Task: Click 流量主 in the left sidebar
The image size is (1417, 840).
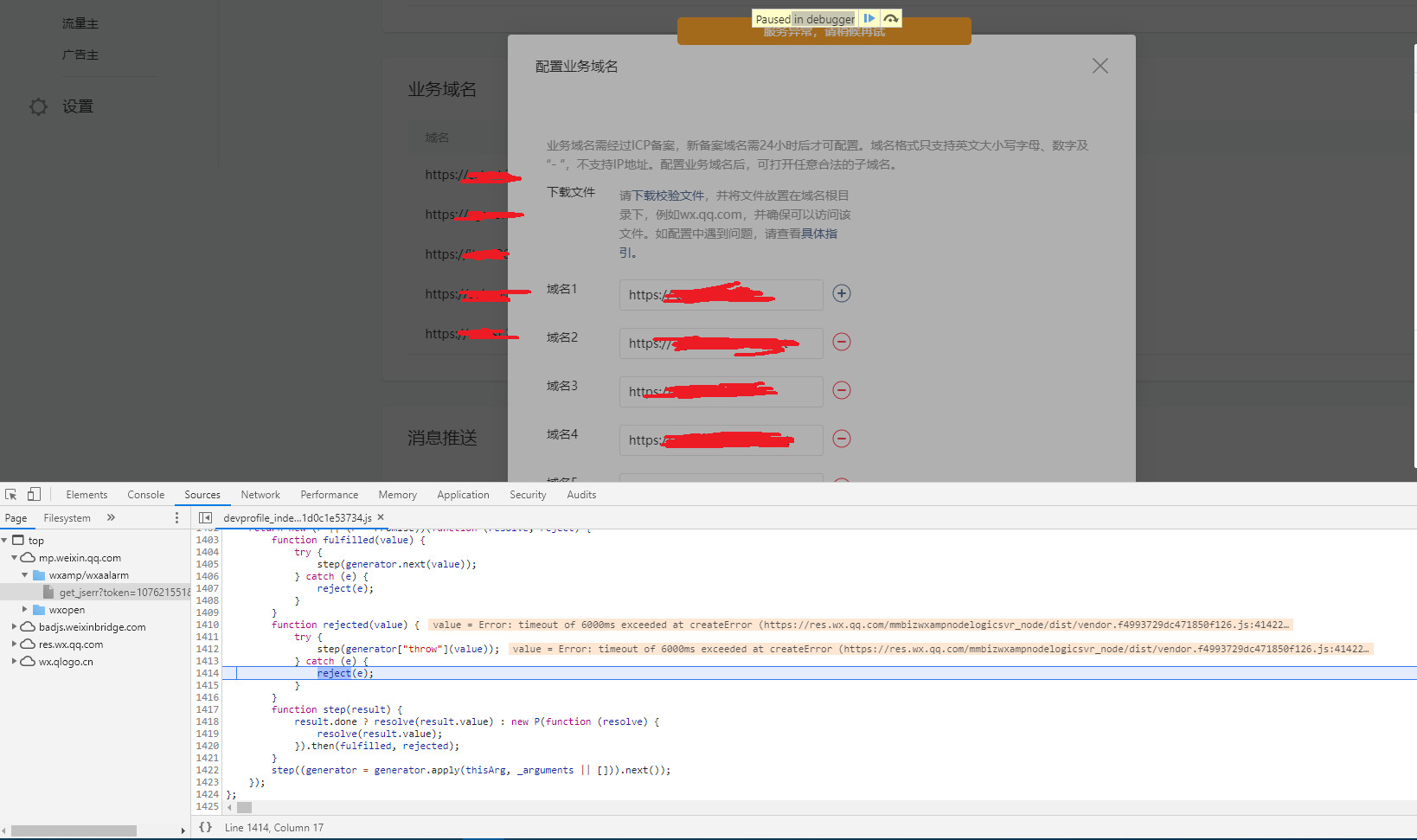Action: 80,23
